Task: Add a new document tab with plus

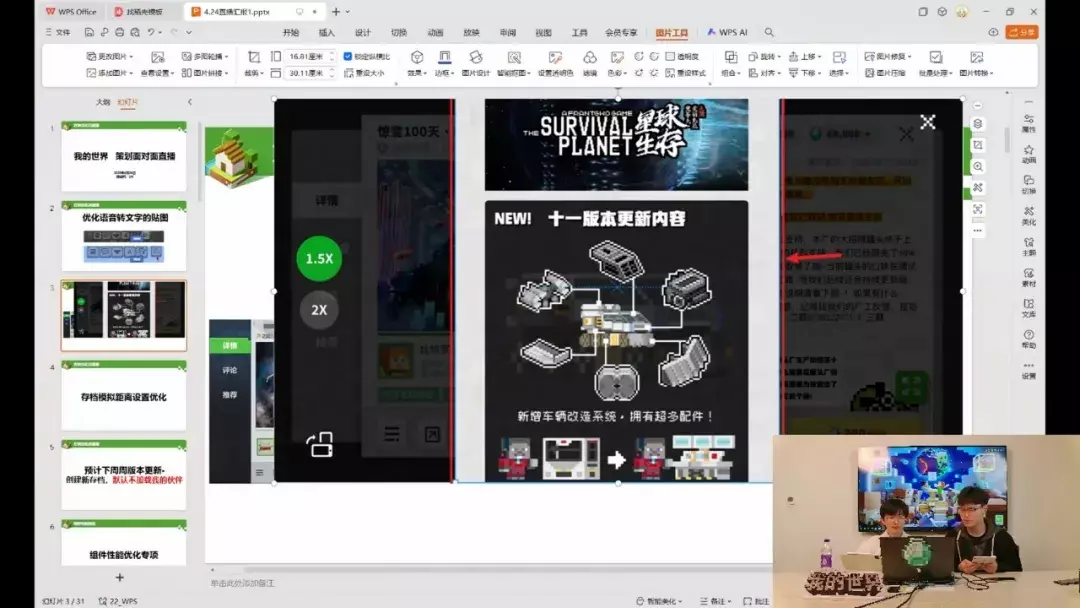Action: coord(336,12)
